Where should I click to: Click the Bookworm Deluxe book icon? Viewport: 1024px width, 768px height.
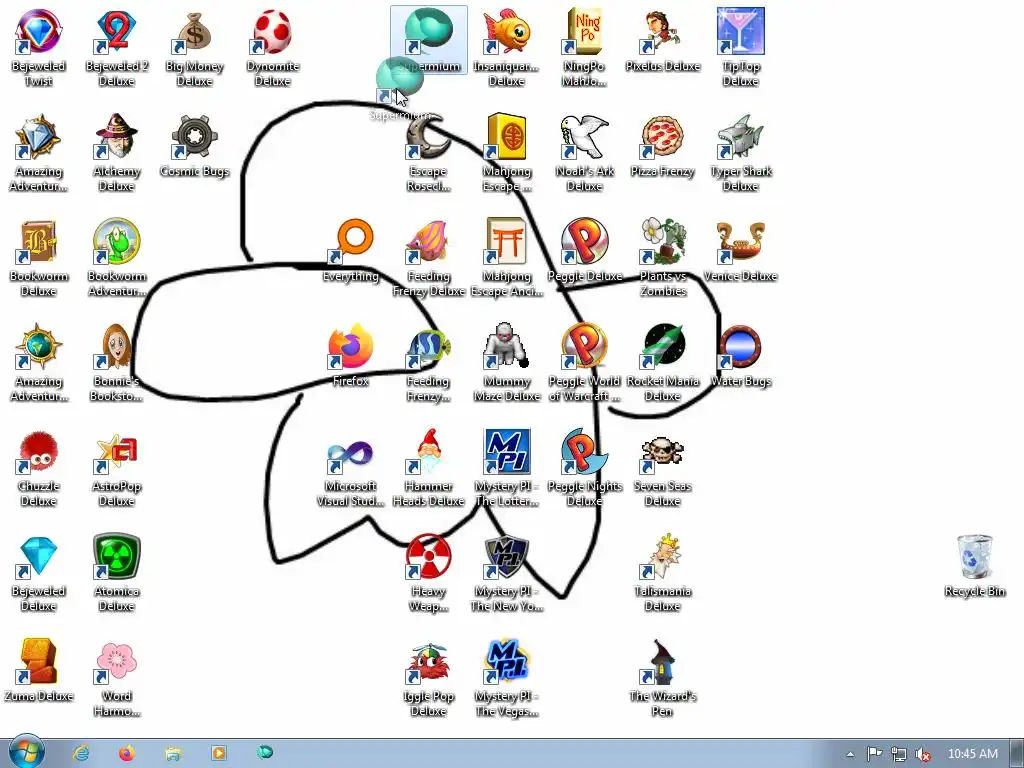coord(39,257)
